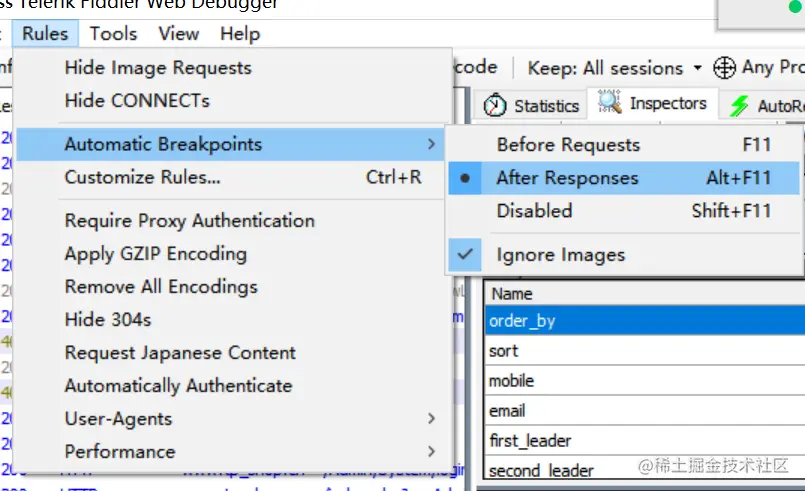Select the email parameter row
This screenshot has height=491, width=805.
(645, 410)
